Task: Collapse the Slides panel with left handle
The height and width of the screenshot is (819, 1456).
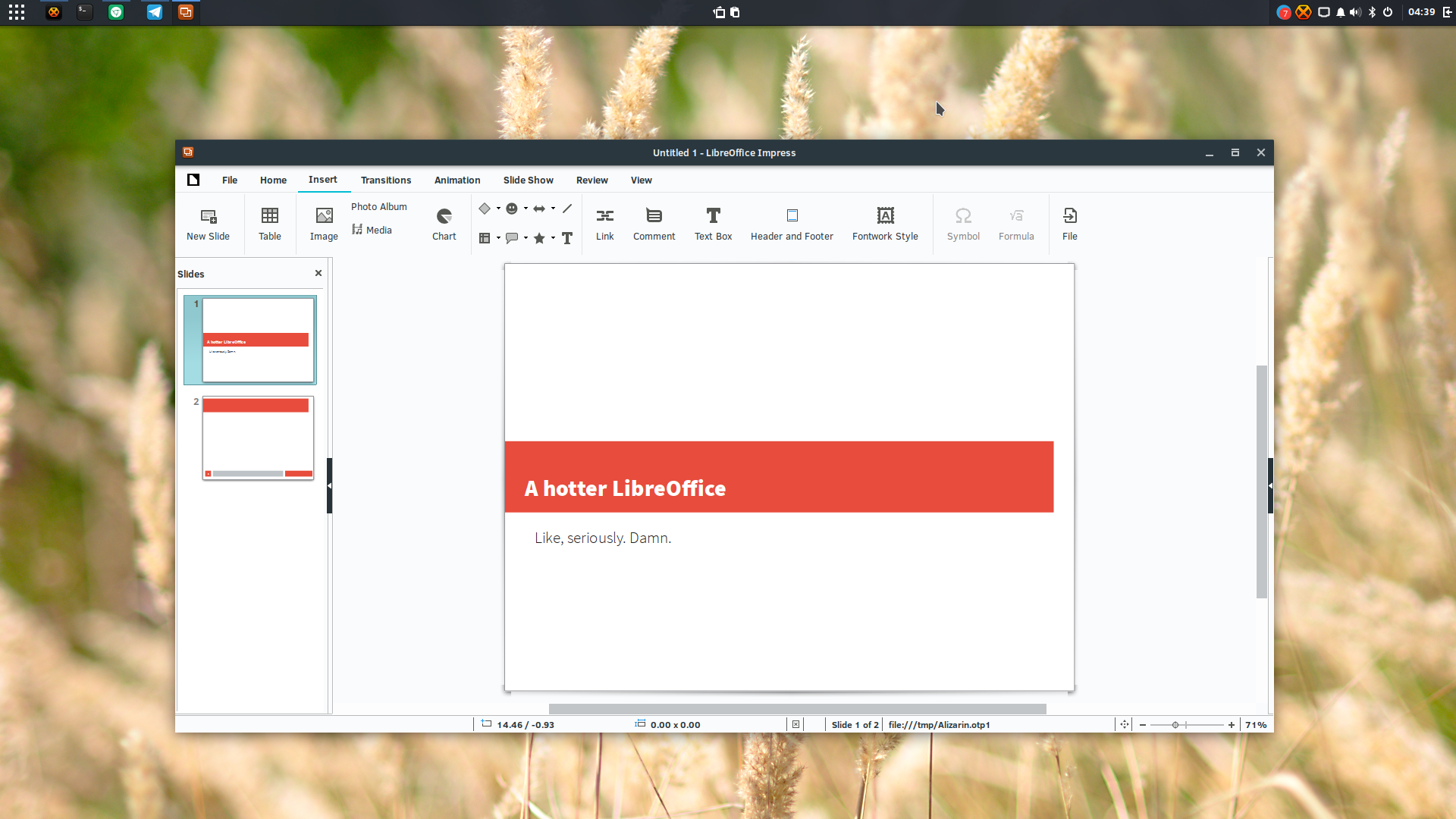Action: (329, 485)
